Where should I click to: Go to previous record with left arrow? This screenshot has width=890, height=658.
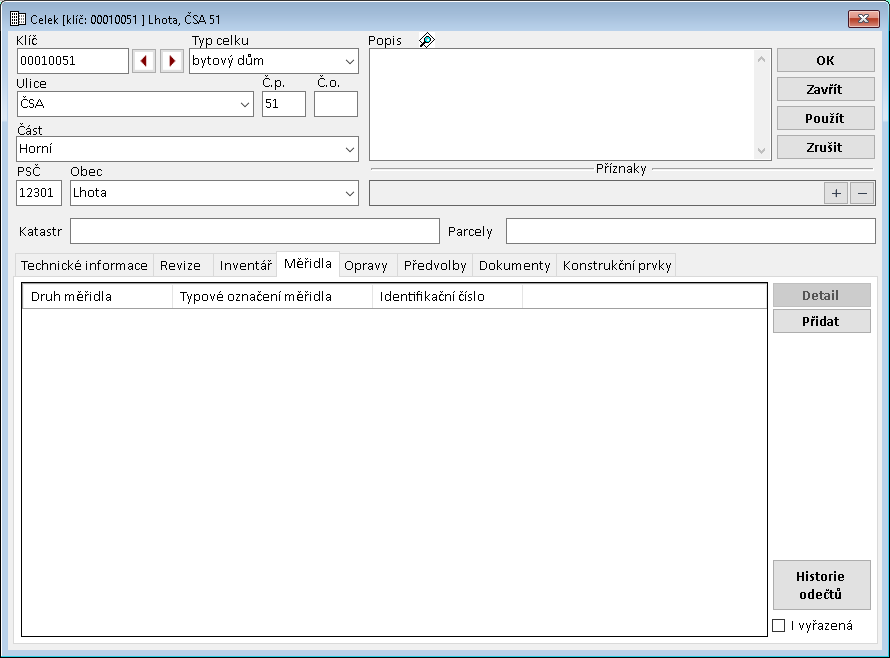click(144, 61)
